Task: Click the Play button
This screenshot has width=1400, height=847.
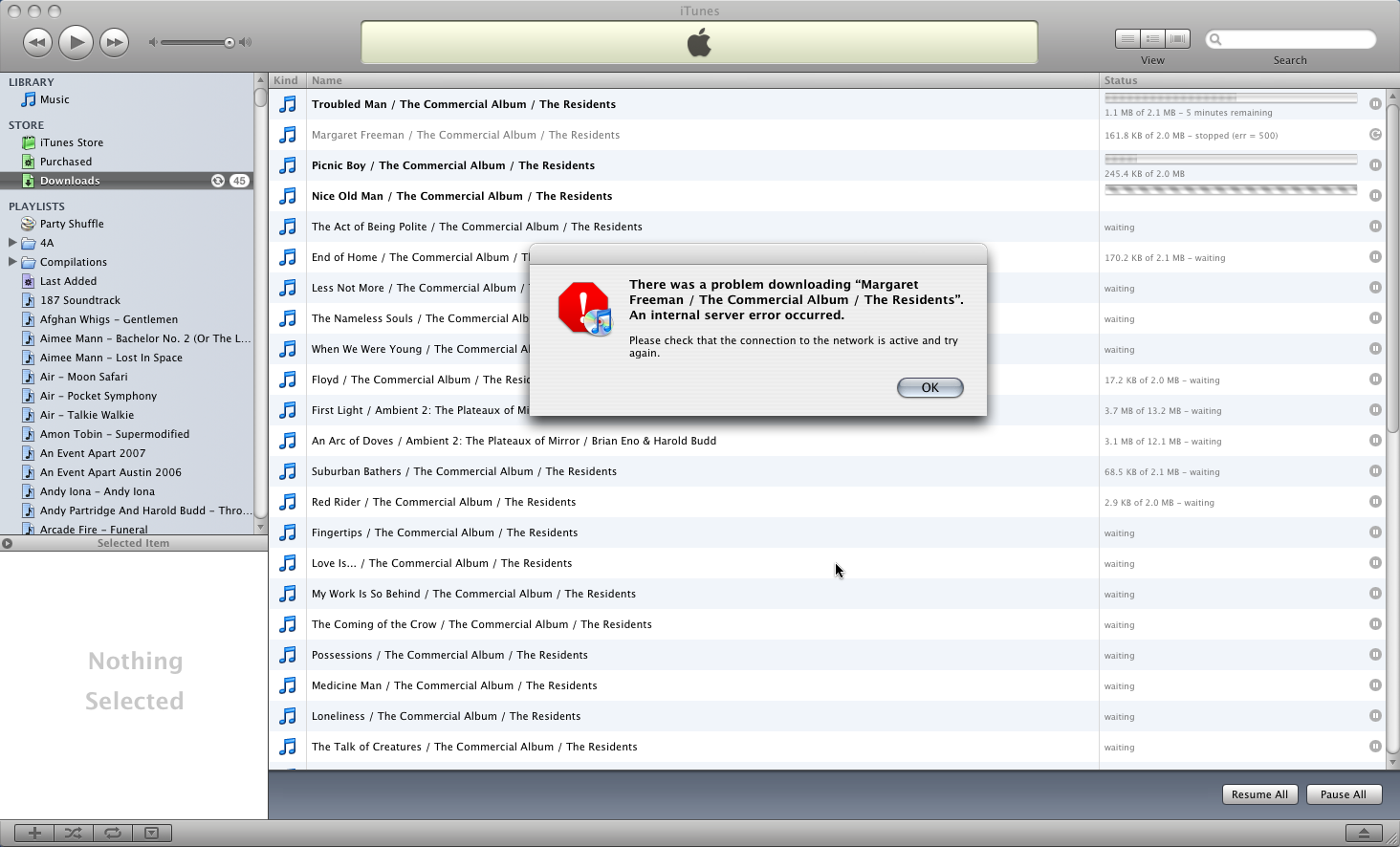Action: [76, 42]
